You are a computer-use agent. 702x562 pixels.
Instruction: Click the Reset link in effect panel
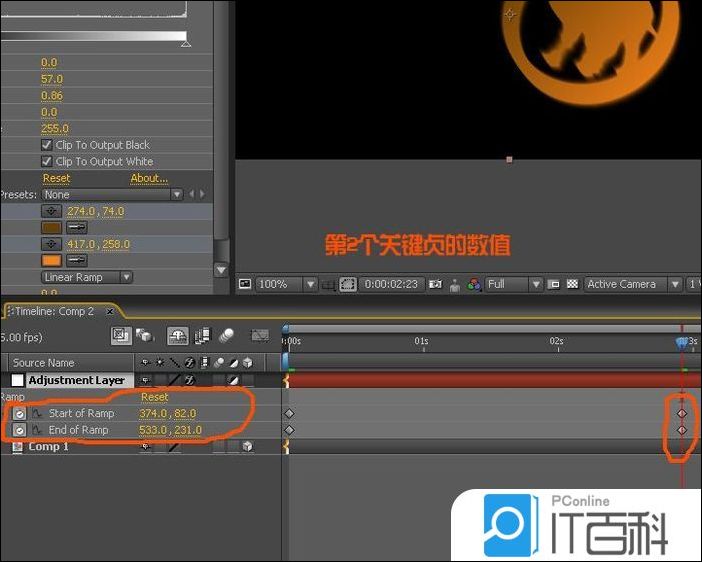point(56,178)
